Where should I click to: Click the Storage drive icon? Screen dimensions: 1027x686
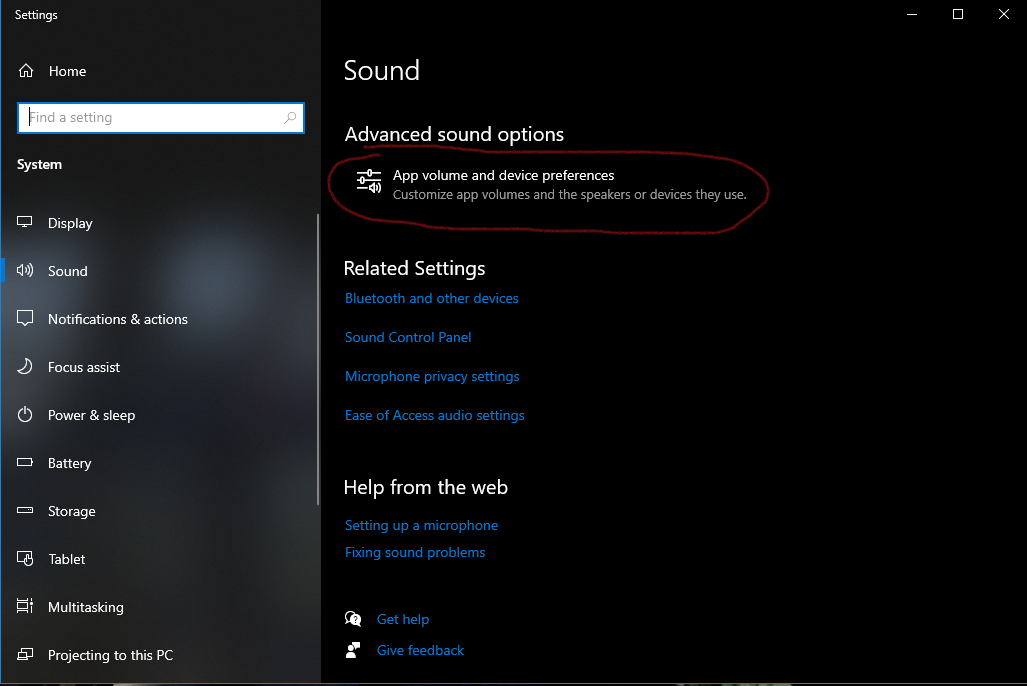(x=26, y=511)
